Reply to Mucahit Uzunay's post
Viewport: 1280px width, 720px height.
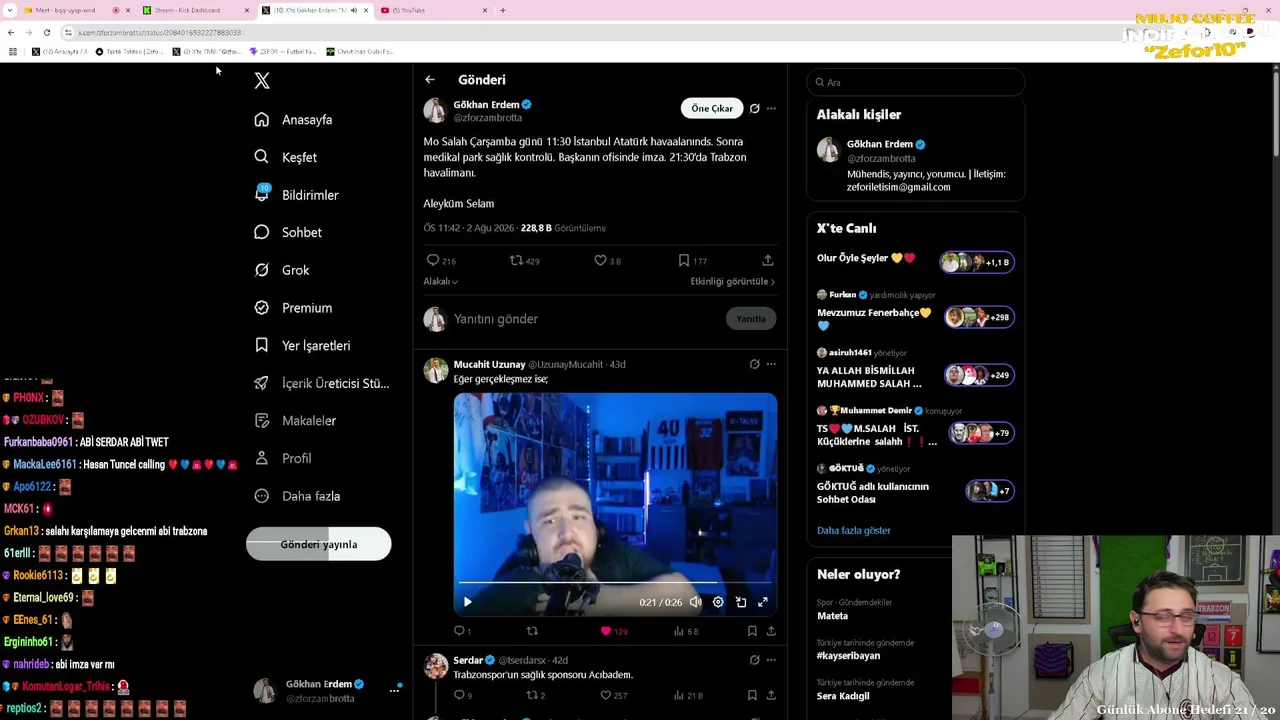tap(460, 631)
